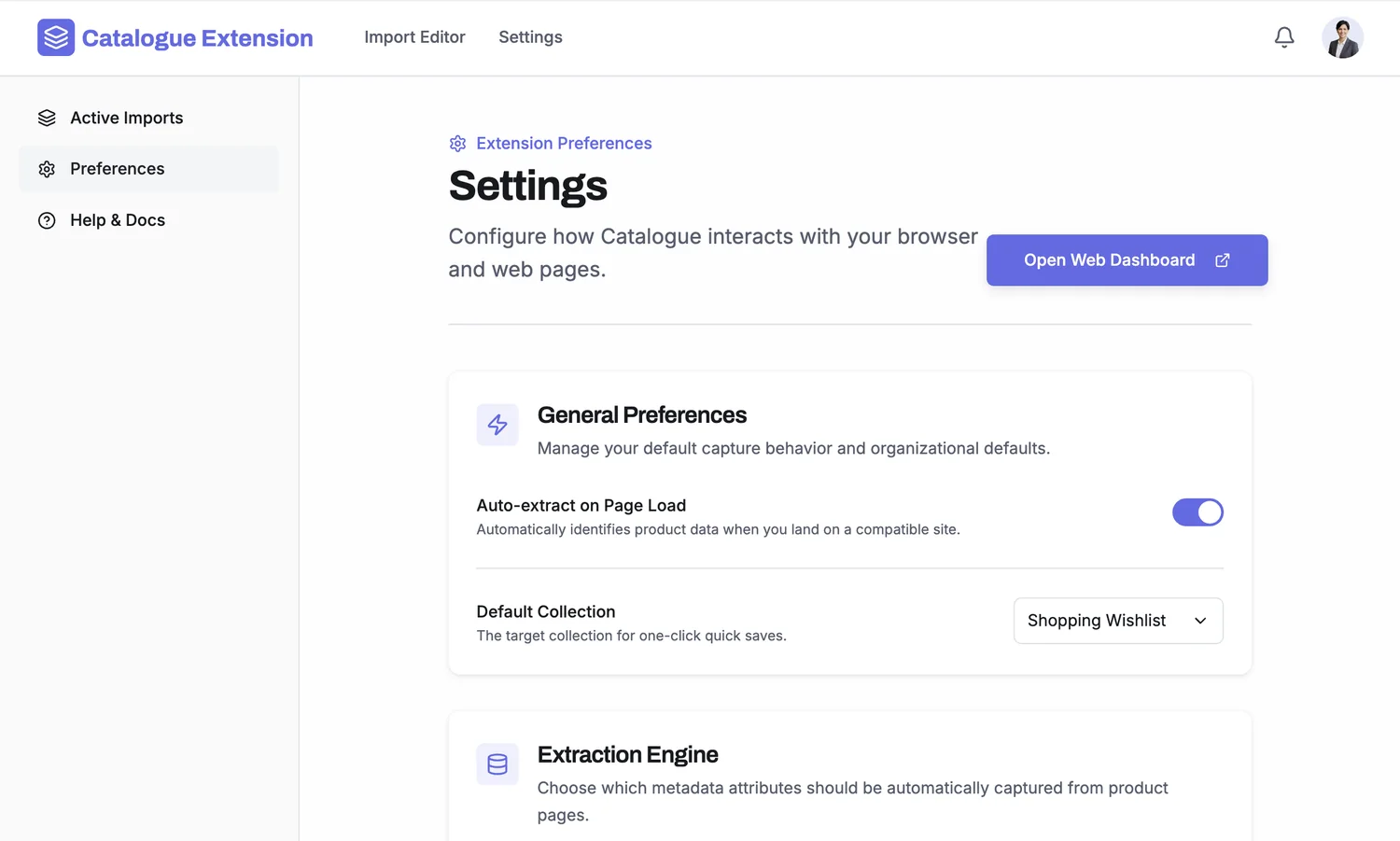This screenshot has width=1400, height=841.
Task: Click the Extension Preferences gear icon
Action: click(457, 144)
